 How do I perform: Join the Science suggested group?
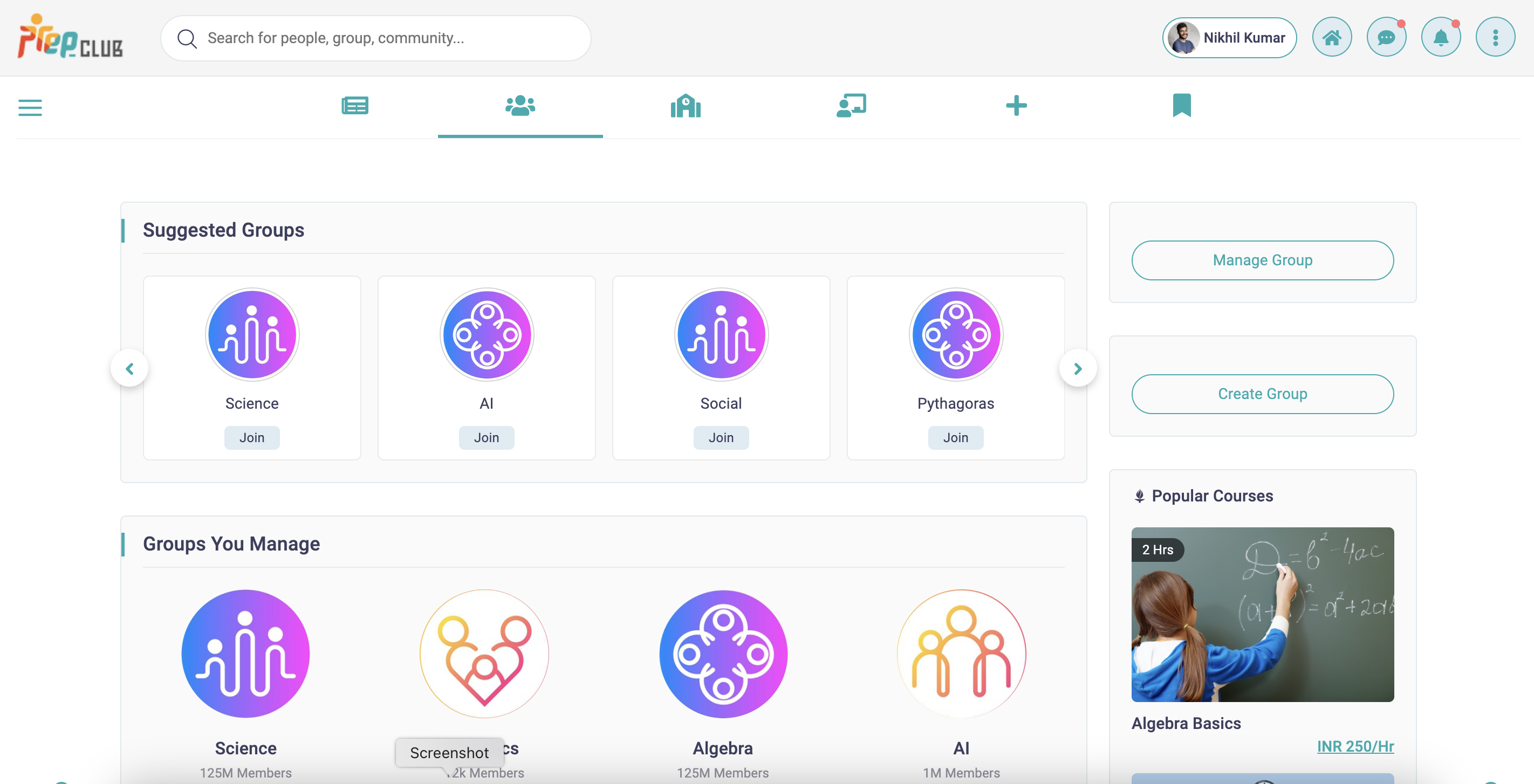click(252, 437)
